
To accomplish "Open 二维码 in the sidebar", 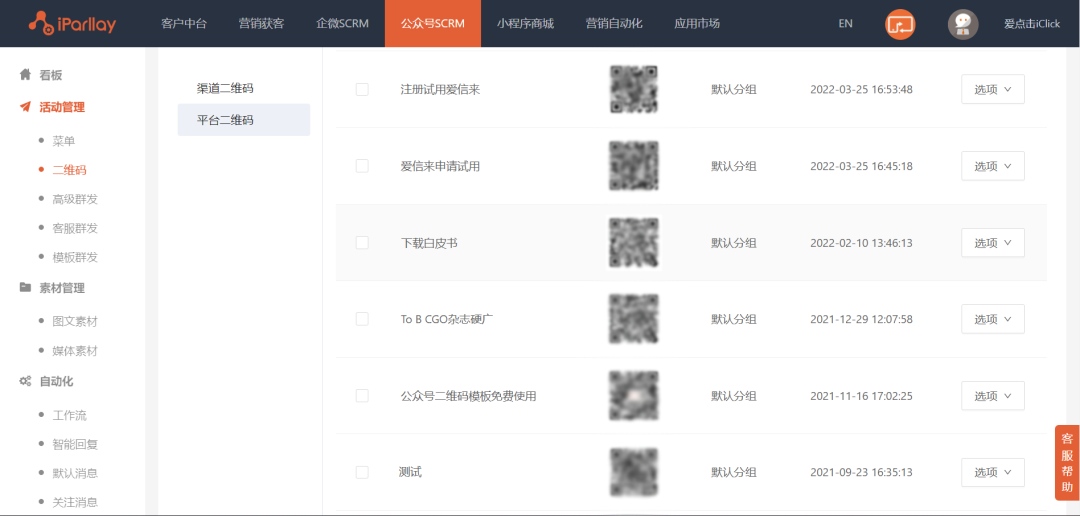I will click(70, 170).
